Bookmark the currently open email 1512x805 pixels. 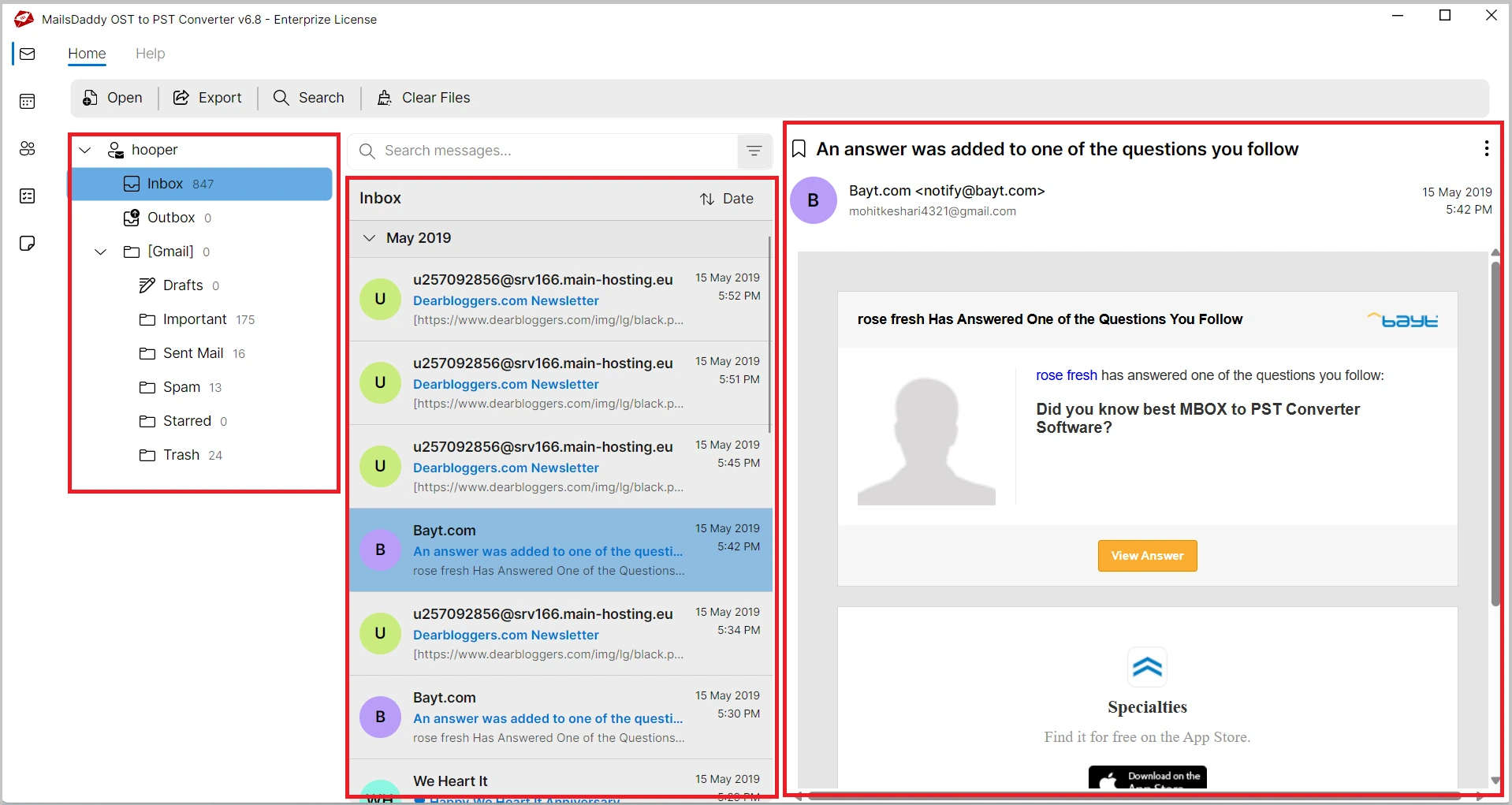[x=799, y=149]
